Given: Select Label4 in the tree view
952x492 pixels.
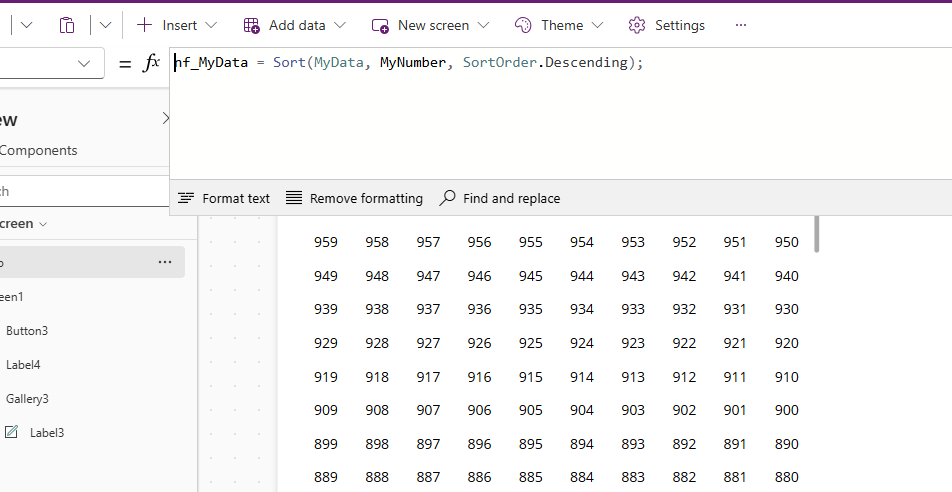Looking at the screenshot, I should click(23, 365).
